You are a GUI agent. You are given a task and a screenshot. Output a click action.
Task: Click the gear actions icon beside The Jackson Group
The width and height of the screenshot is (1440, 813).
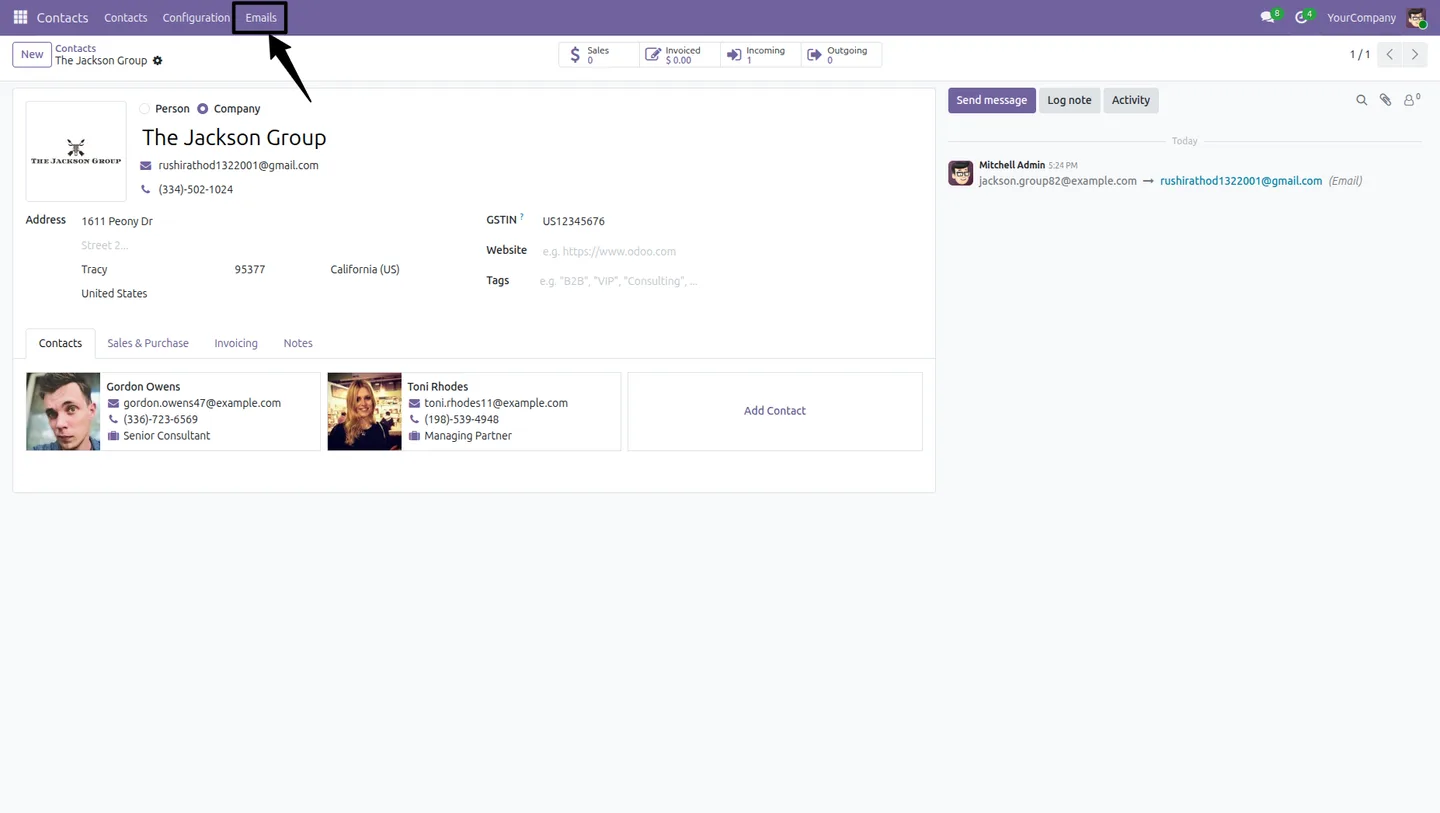(x=157, y=61)
